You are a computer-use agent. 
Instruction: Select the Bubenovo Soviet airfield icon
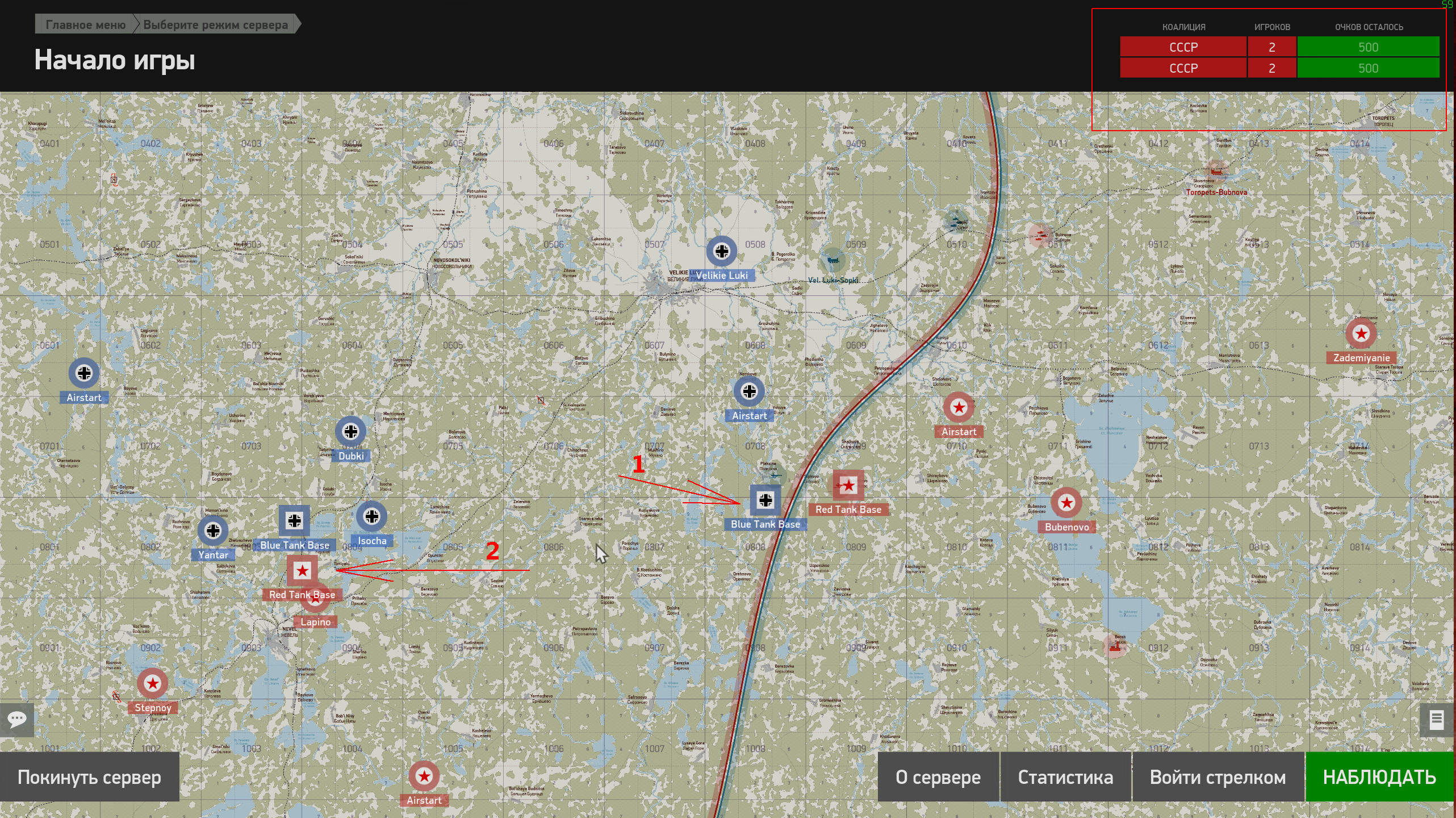click(1066, 503)
